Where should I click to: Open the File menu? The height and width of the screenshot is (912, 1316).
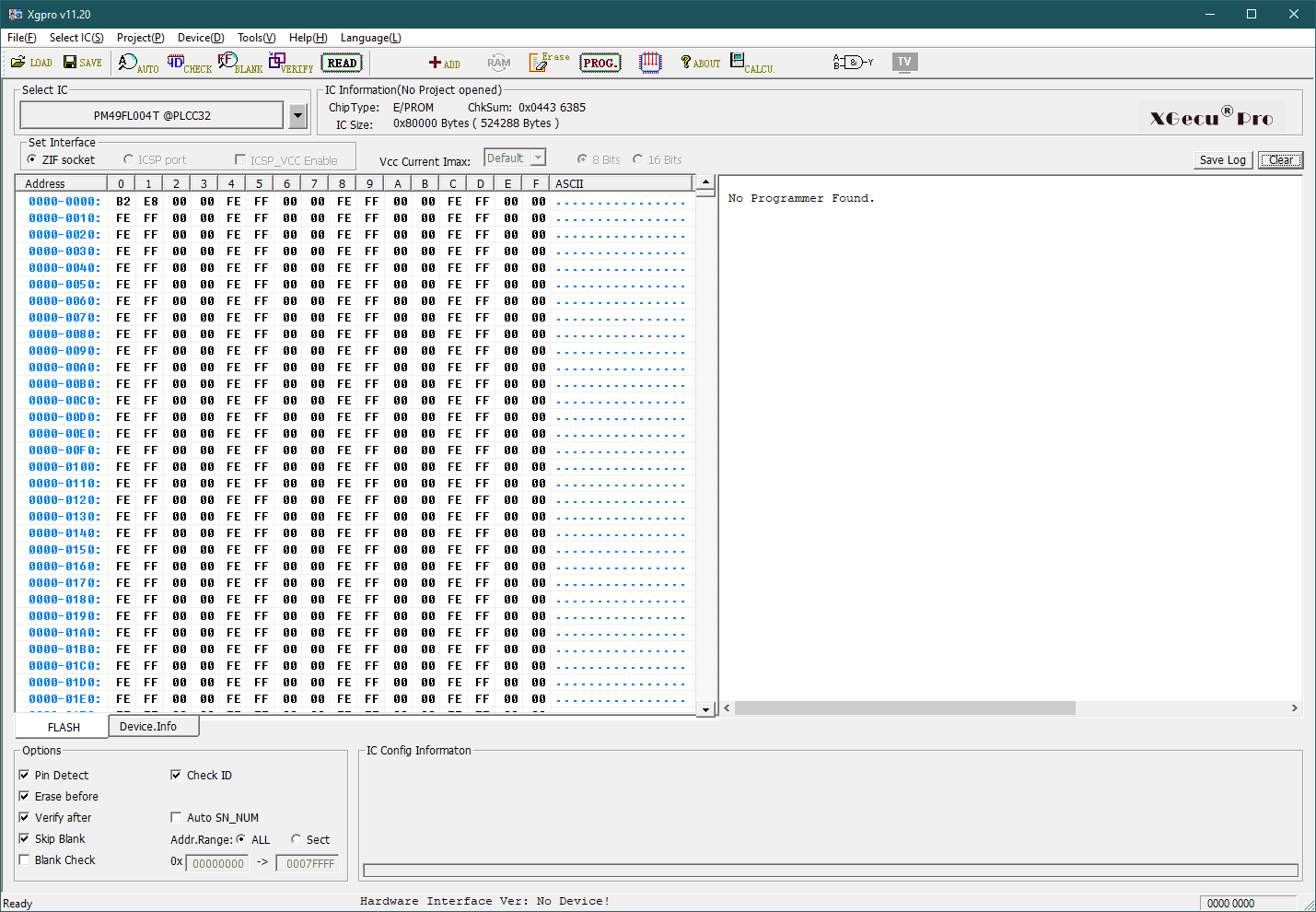pos(21,38)
